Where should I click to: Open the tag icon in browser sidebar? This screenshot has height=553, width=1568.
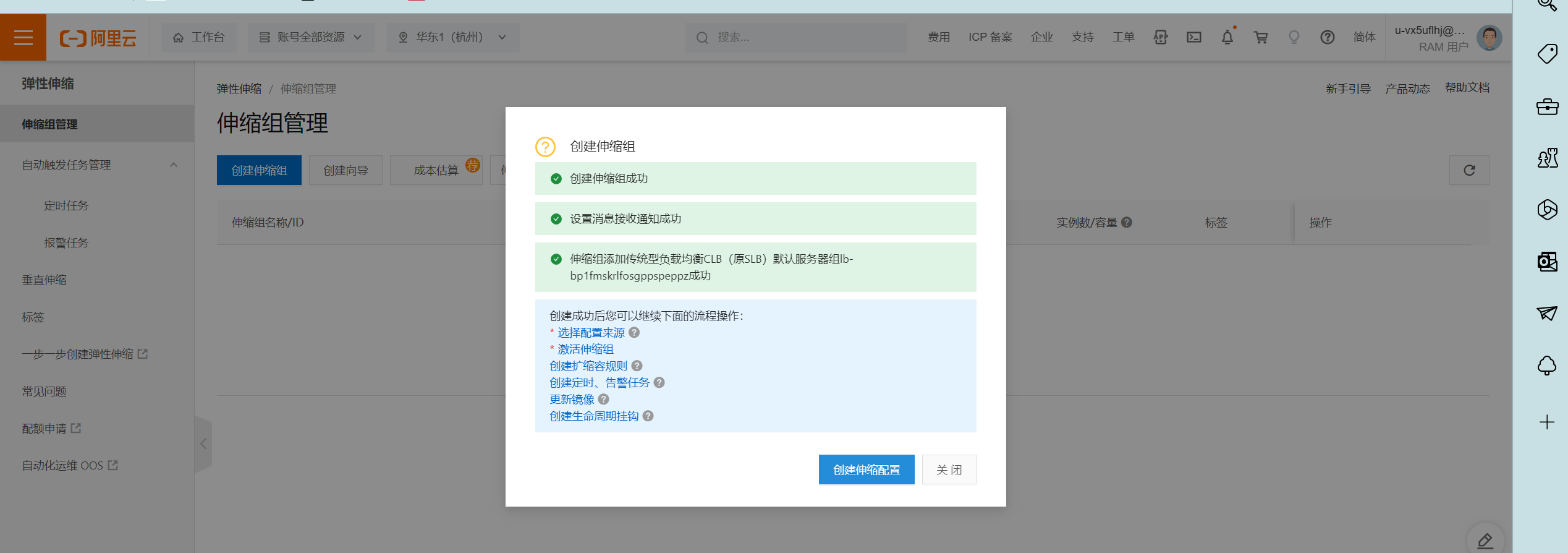1547,54
